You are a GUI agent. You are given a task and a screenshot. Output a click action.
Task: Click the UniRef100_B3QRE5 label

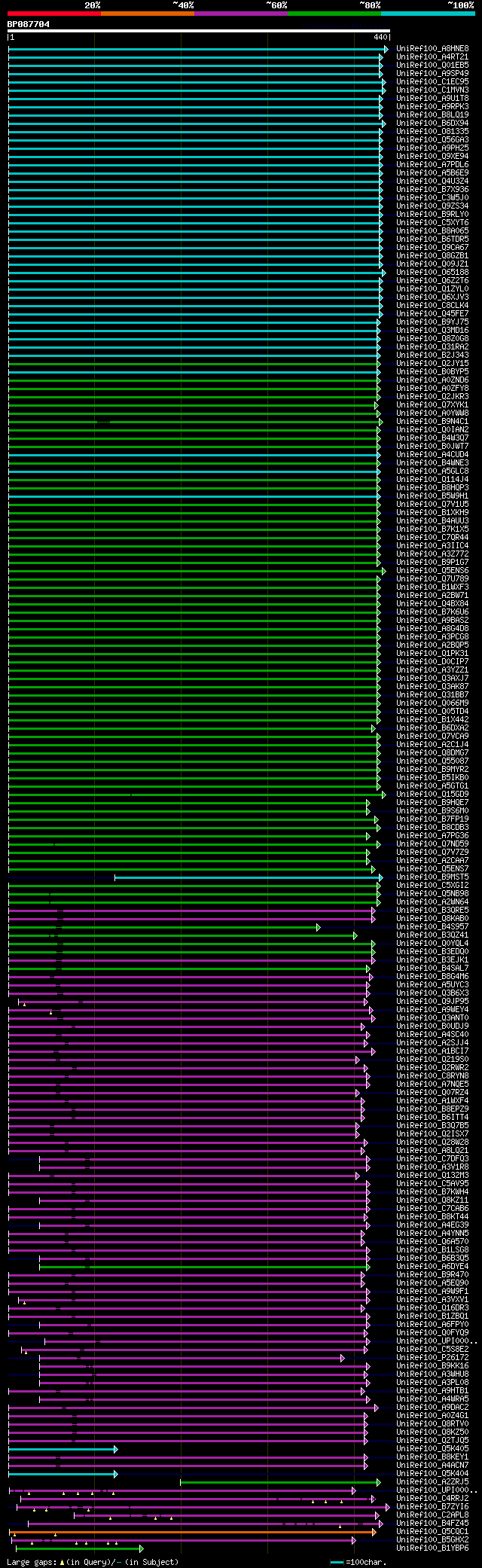(432, 910)
